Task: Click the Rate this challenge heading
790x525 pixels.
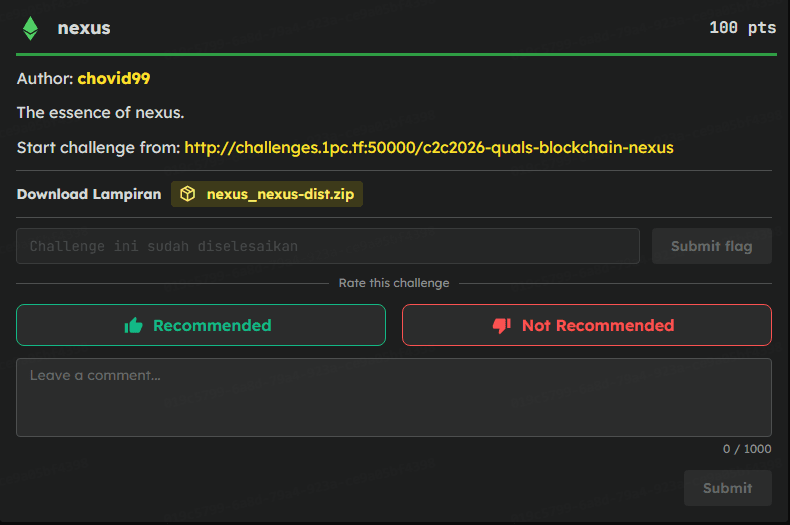Action: [394, 283]
